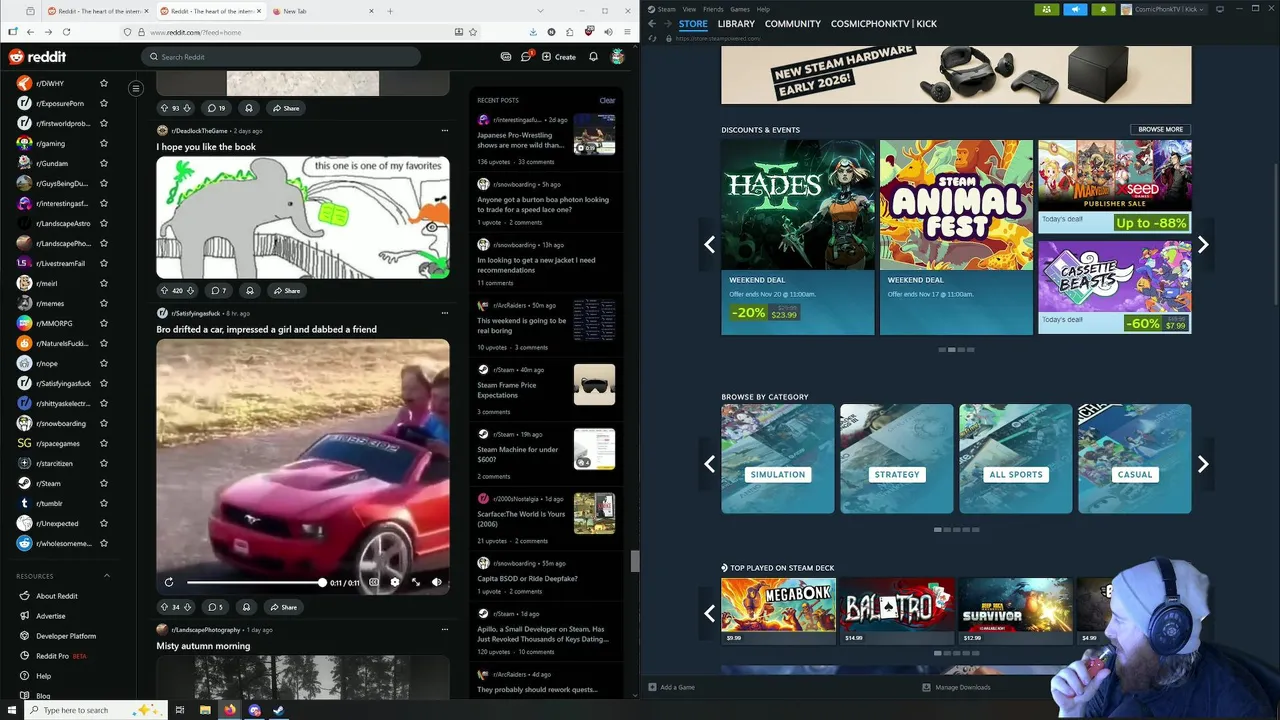The height and width of the screenshot is (720, 1280).
Task: Toggle favorite star for r/Gundam
Action: click(x=104, y=163)
